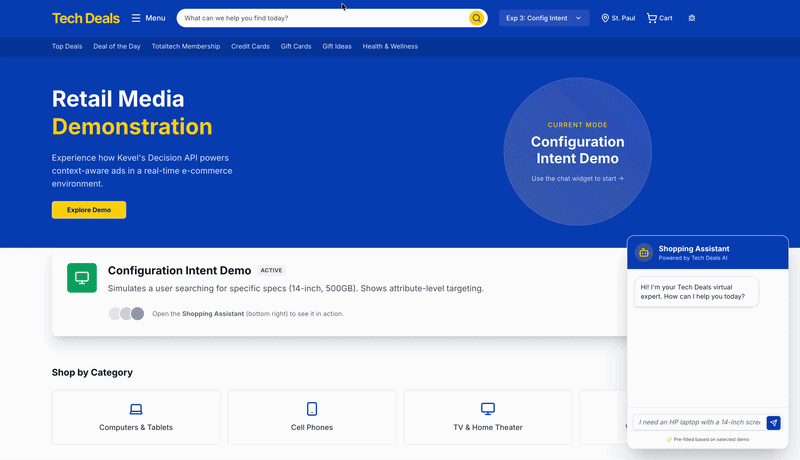Open Health & Wellness section
The width and height of the screenshot is (800, 460).
pyautogui.click(x=390, y=46)
